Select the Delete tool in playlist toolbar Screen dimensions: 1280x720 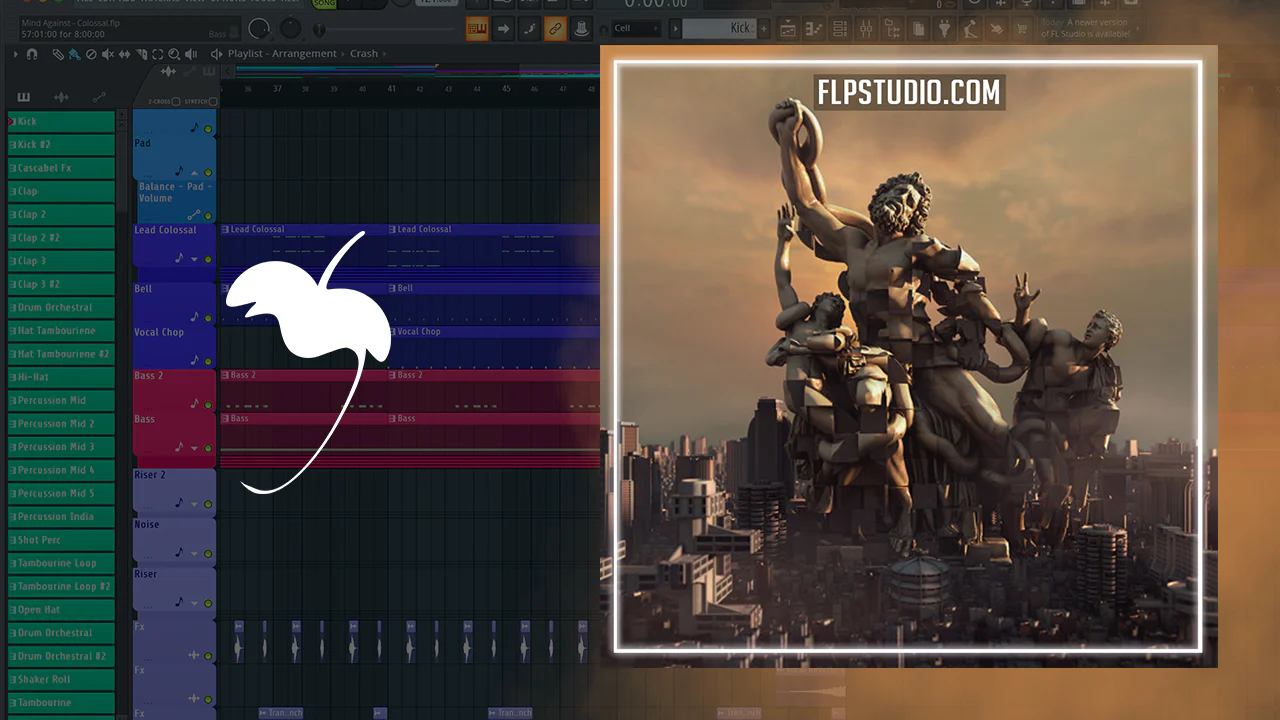coord(91,54)
